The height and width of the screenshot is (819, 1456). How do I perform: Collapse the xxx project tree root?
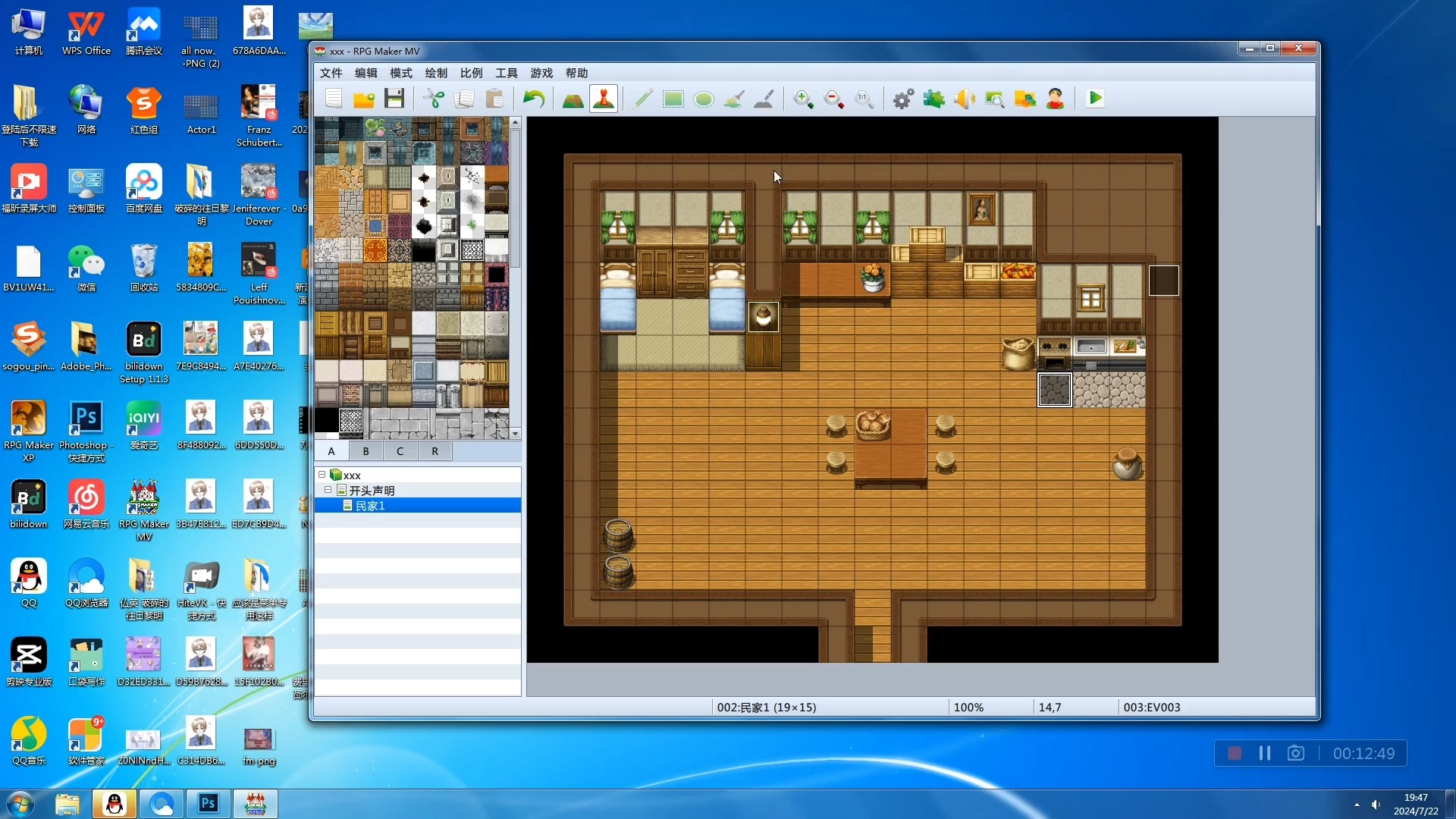pyautogui.click(x=322, y=475)
